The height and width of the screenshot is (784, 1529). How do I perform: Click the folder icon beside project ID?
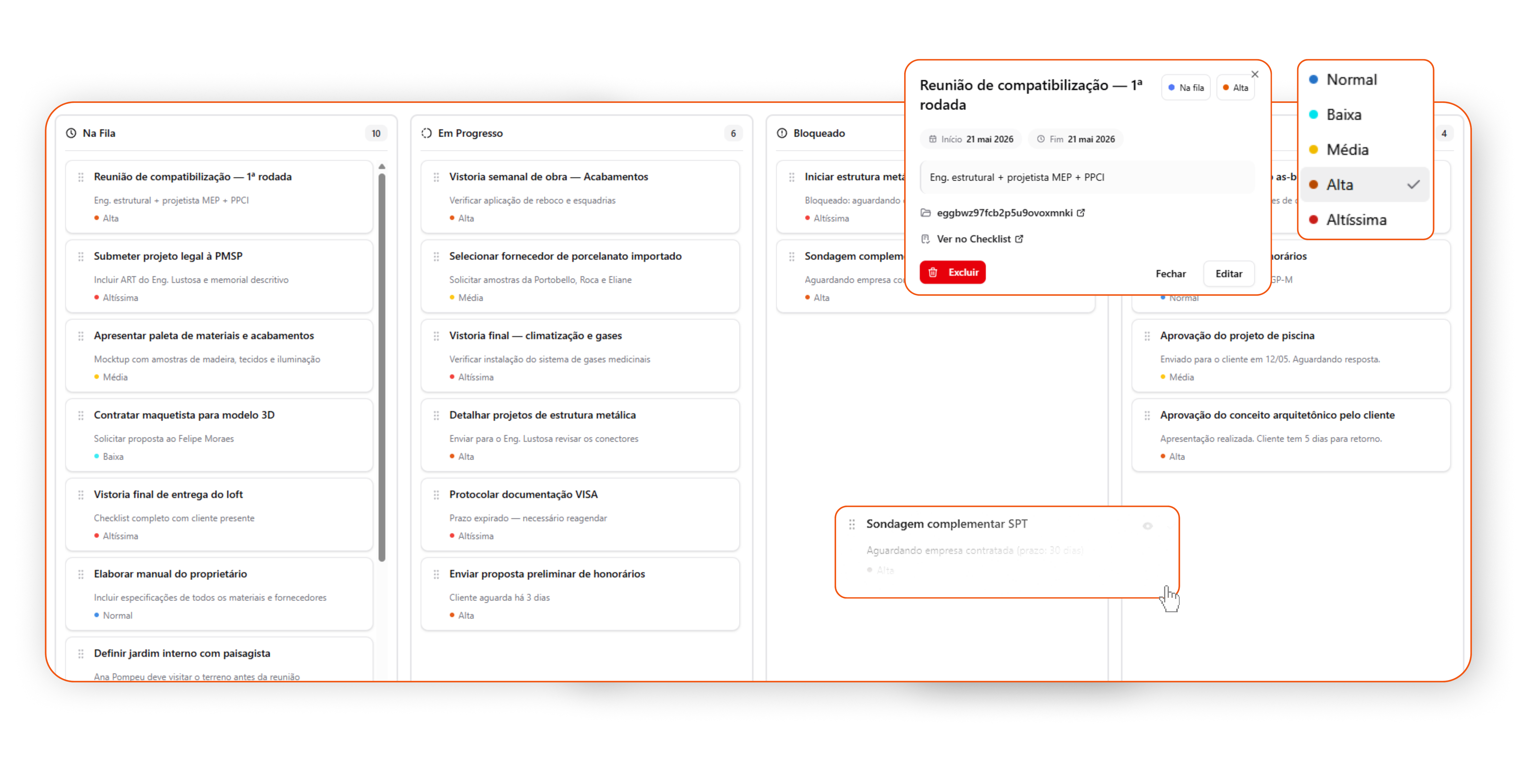pos(925,212)
